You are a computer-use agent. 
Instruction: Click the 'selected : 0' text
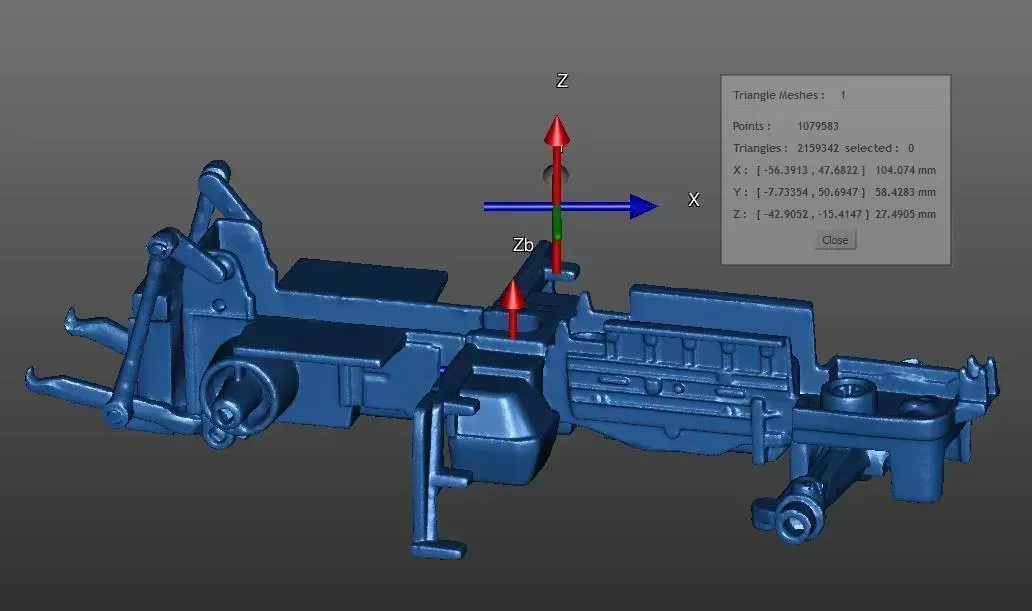879,148
